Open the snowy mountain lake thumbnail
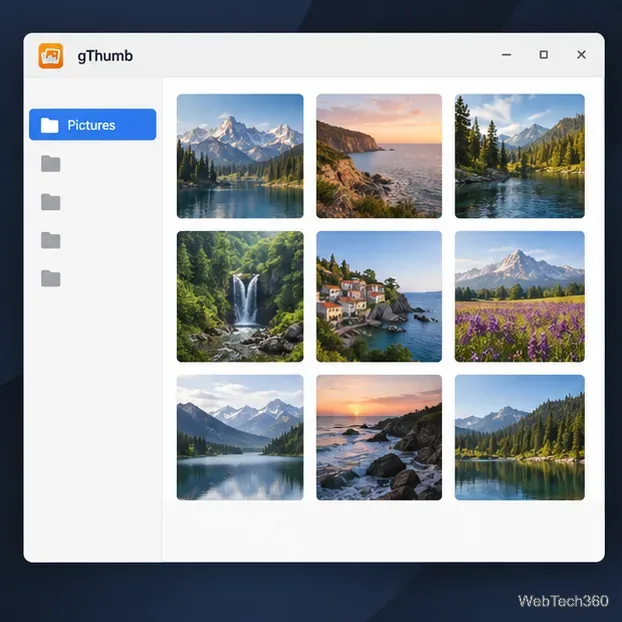 (x=240, y=156)
